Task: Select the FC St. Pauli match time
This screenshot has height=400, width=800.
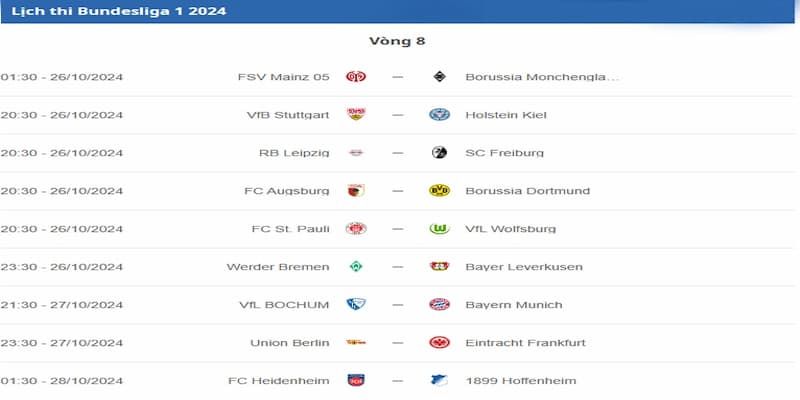Action: tap(62, 229)
